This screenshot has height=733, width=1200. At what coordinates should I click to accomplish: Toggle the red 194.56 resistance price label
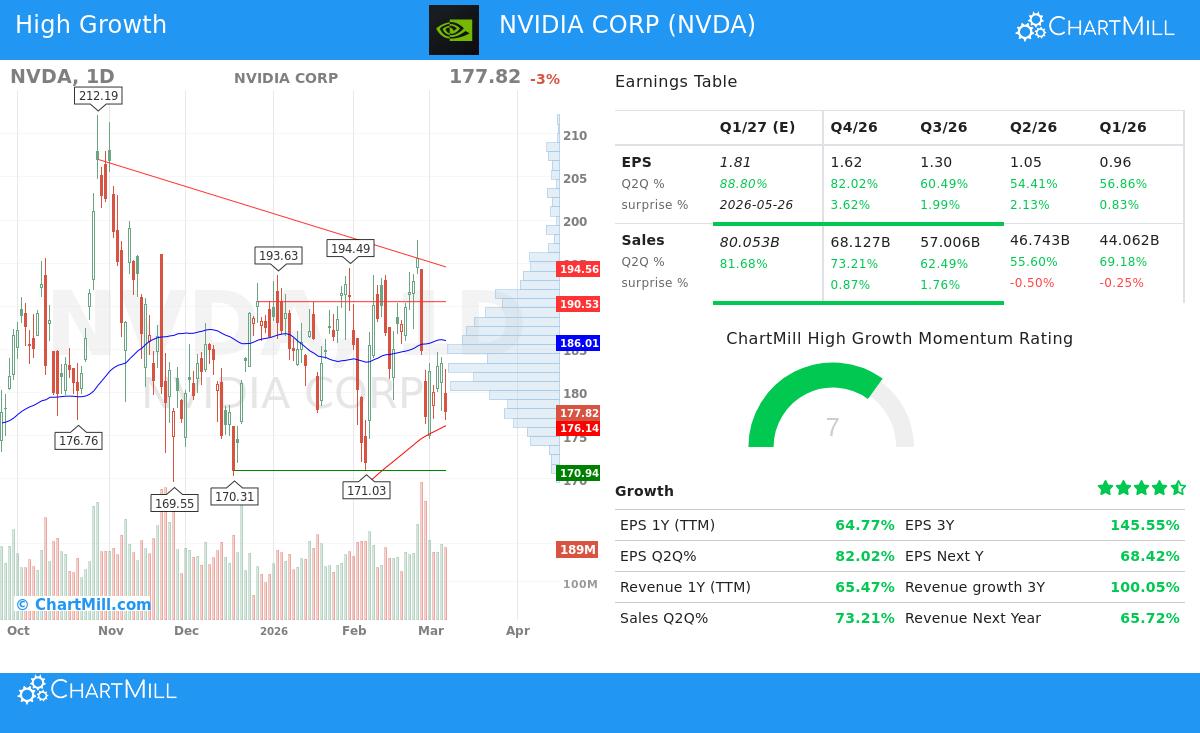(x=578, y=269)
